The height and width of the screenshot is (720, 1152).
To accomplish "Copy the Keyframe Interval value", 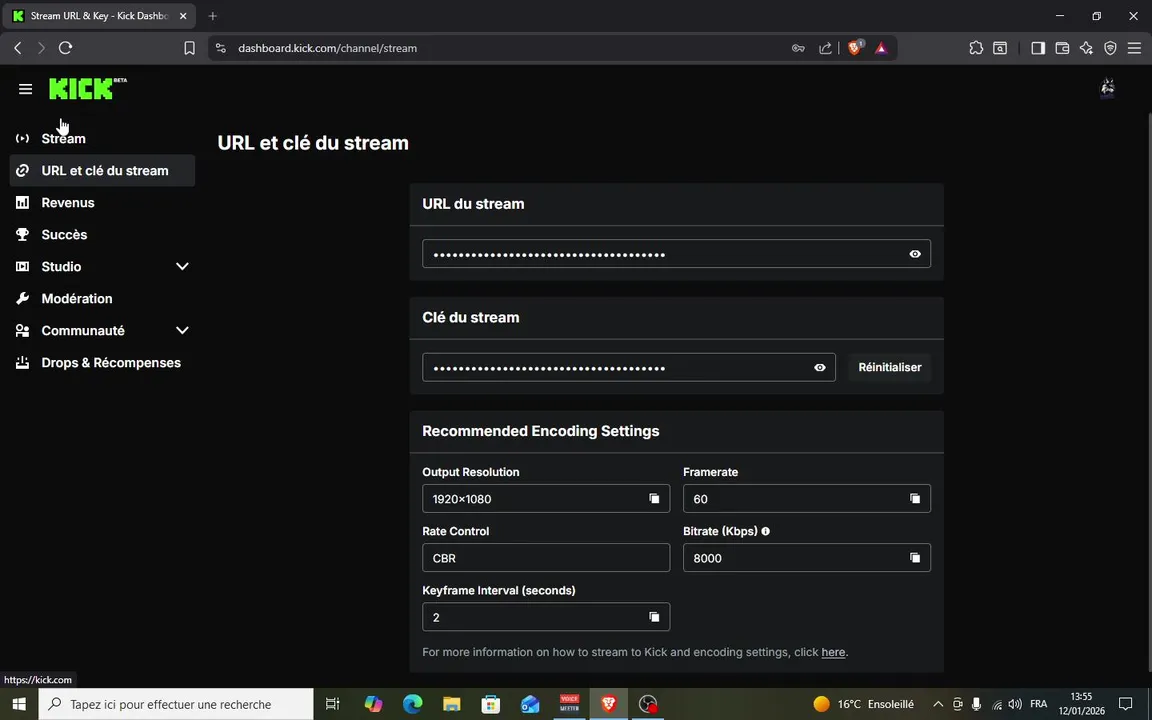I will [x=654, y=617].
